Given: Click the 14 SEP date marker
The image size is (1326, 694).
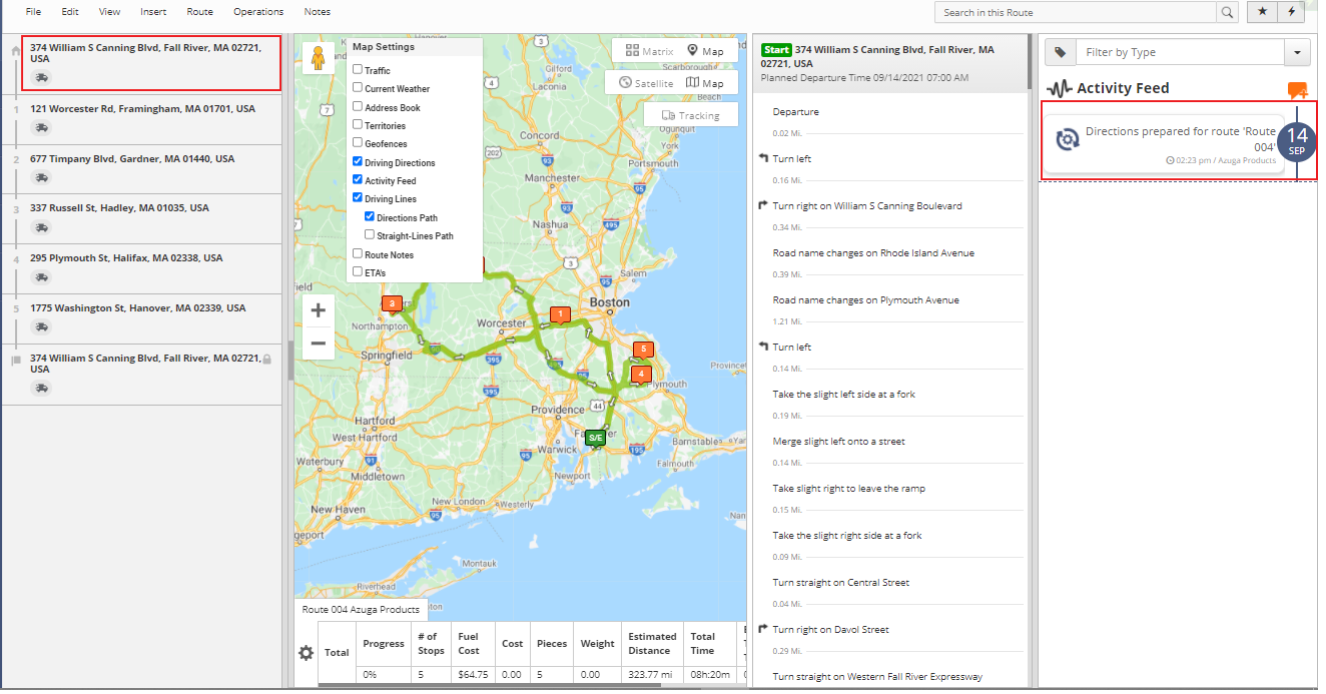Looking at the screenshot, I should pyautogui.click(x=1297, y=141).
